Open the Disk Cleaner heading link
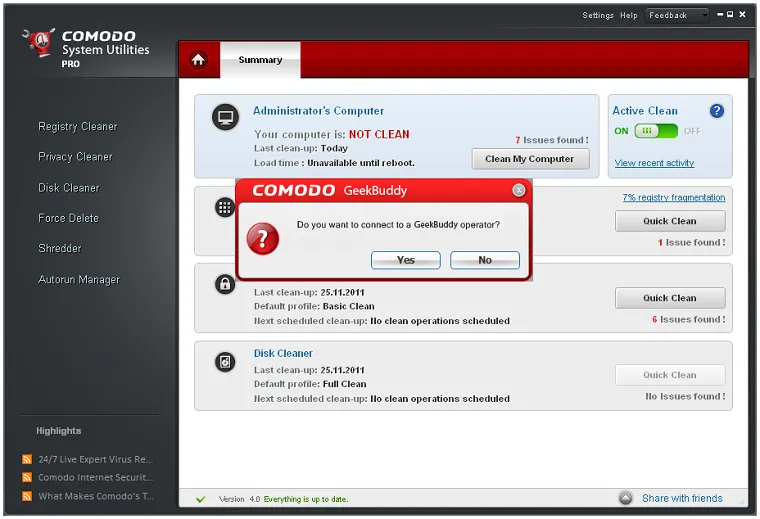This screenshot has height=519, width=760. 283,353
